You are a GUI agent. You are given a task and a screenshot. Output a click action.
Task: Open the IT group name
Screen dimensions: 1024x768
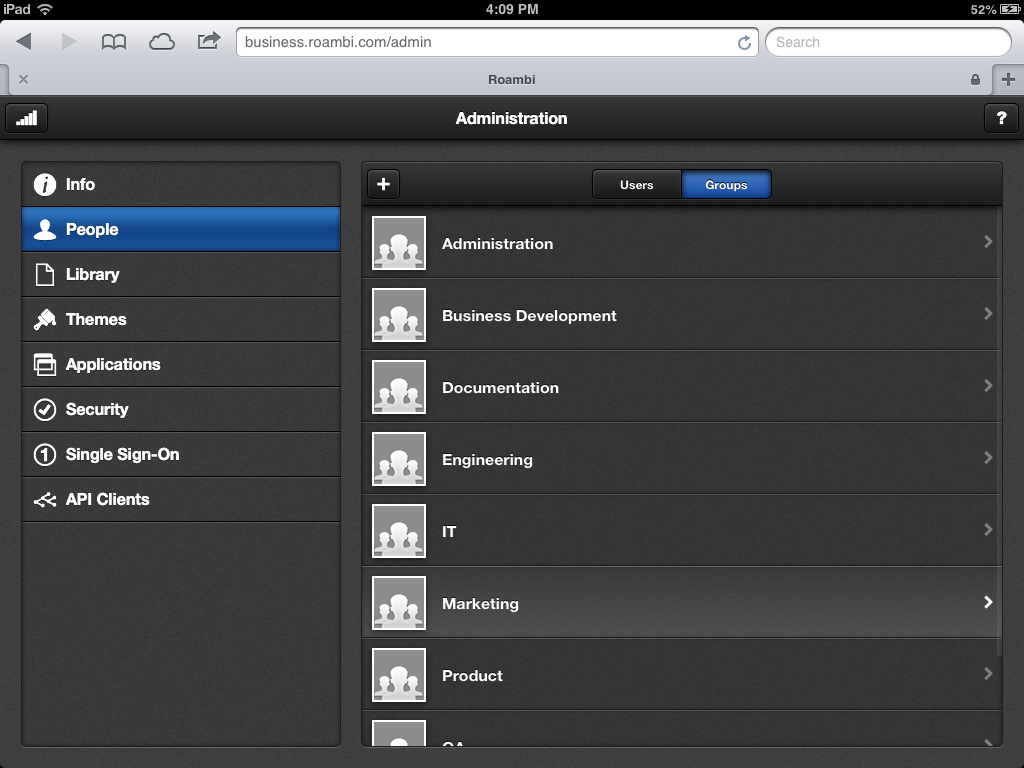tap(449, 532)
